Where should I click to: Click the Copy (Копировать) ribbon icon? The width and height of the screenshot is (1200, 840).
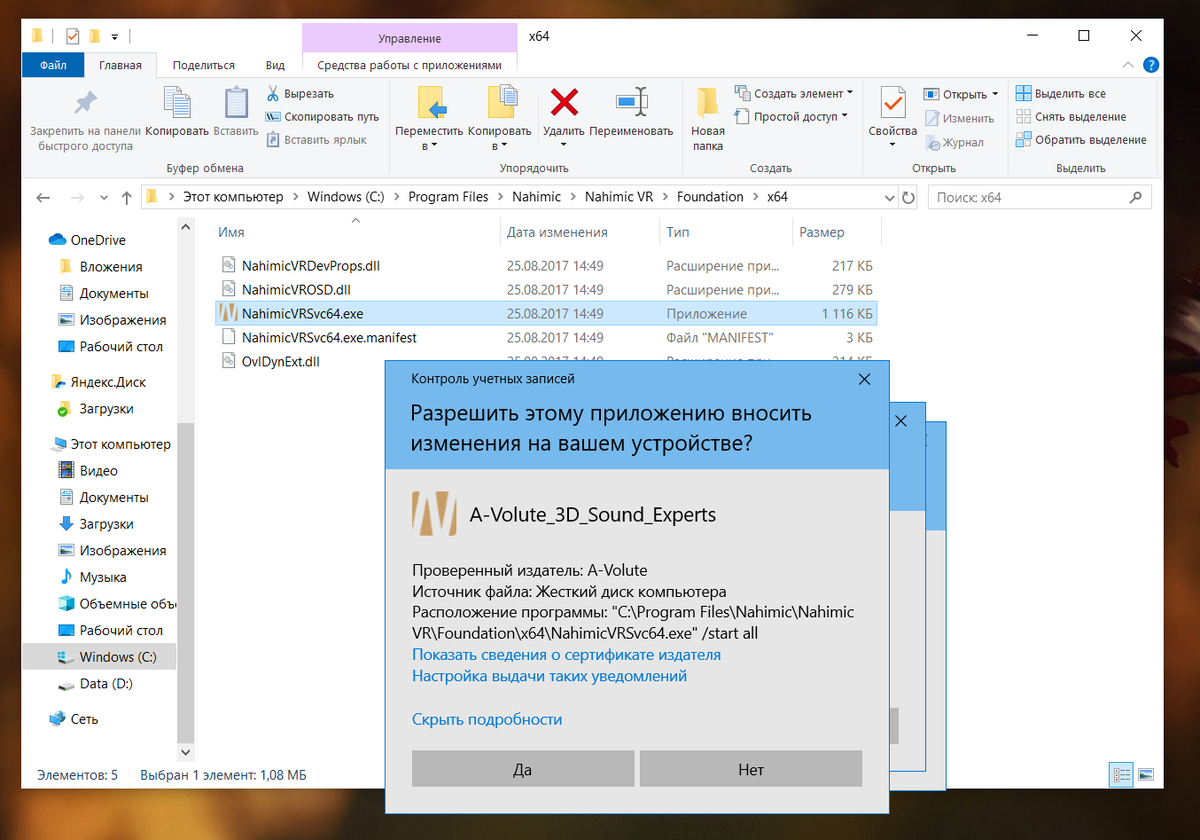[x=177, y=102]
